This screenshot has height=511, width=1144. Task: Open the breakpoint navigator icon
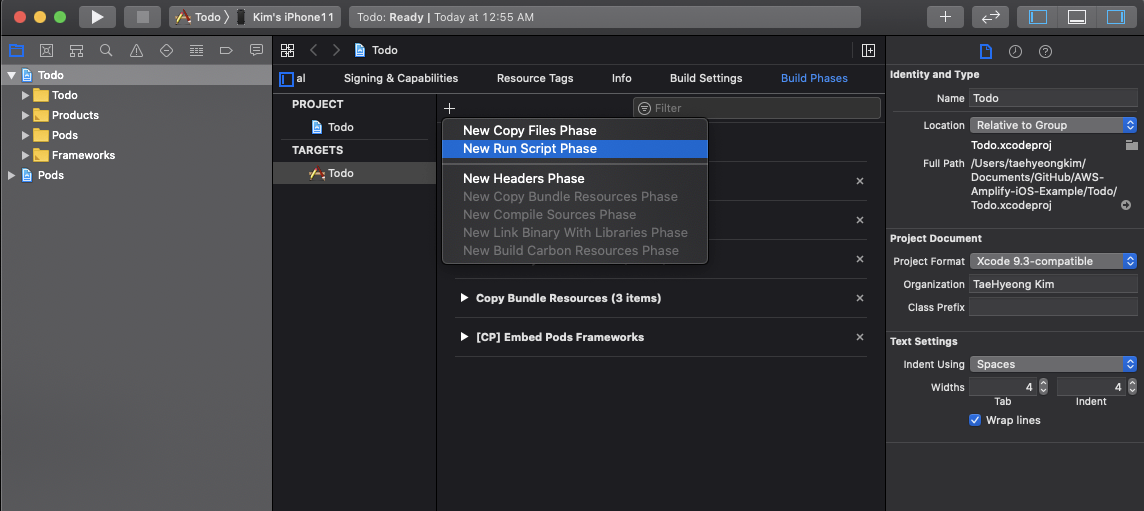(226, 50)
